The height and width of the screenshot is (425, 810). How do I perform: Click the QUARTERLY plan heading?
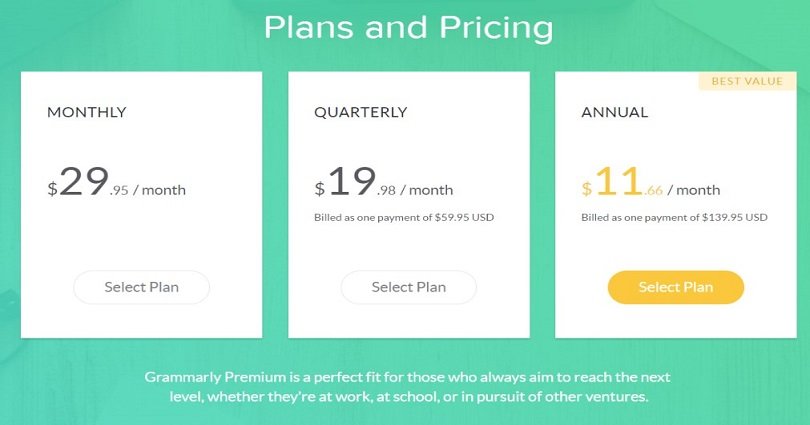point(361,112)
